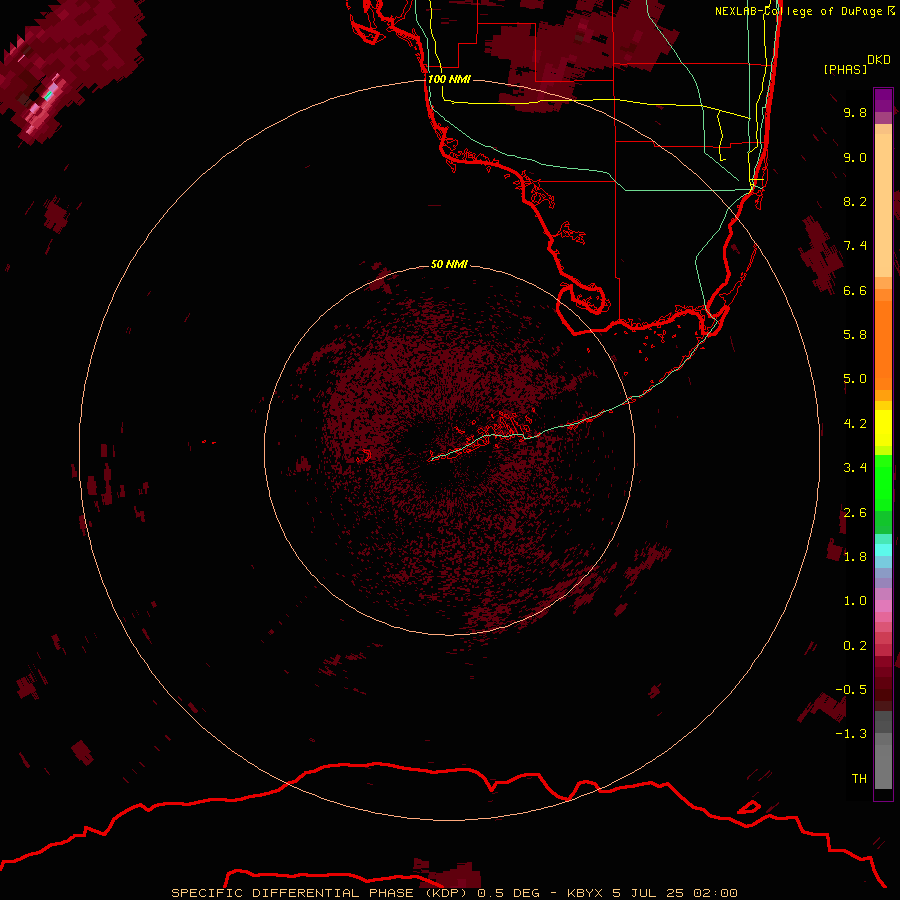Click the 50 NMI range ring label
Image resolution: width=900 pixels, height=900 pixels.
tap(449, 265)
